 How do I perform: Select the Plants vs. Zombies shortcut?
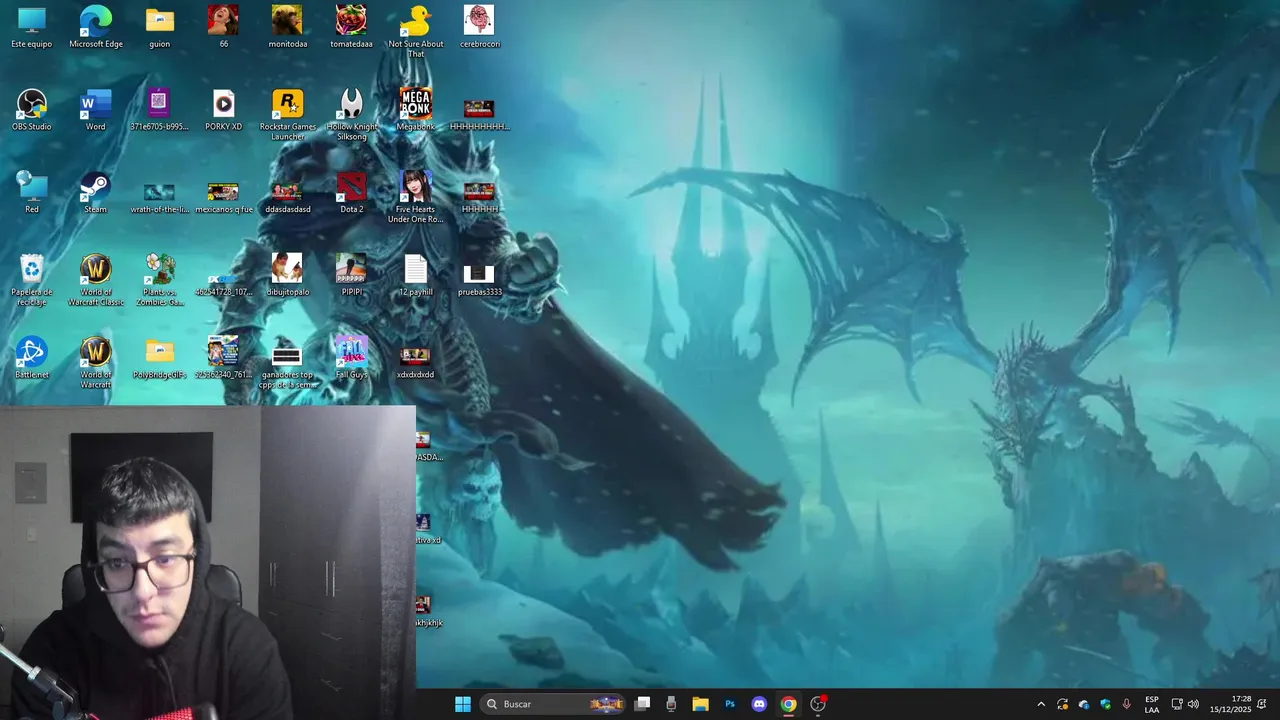click(159, 280)
